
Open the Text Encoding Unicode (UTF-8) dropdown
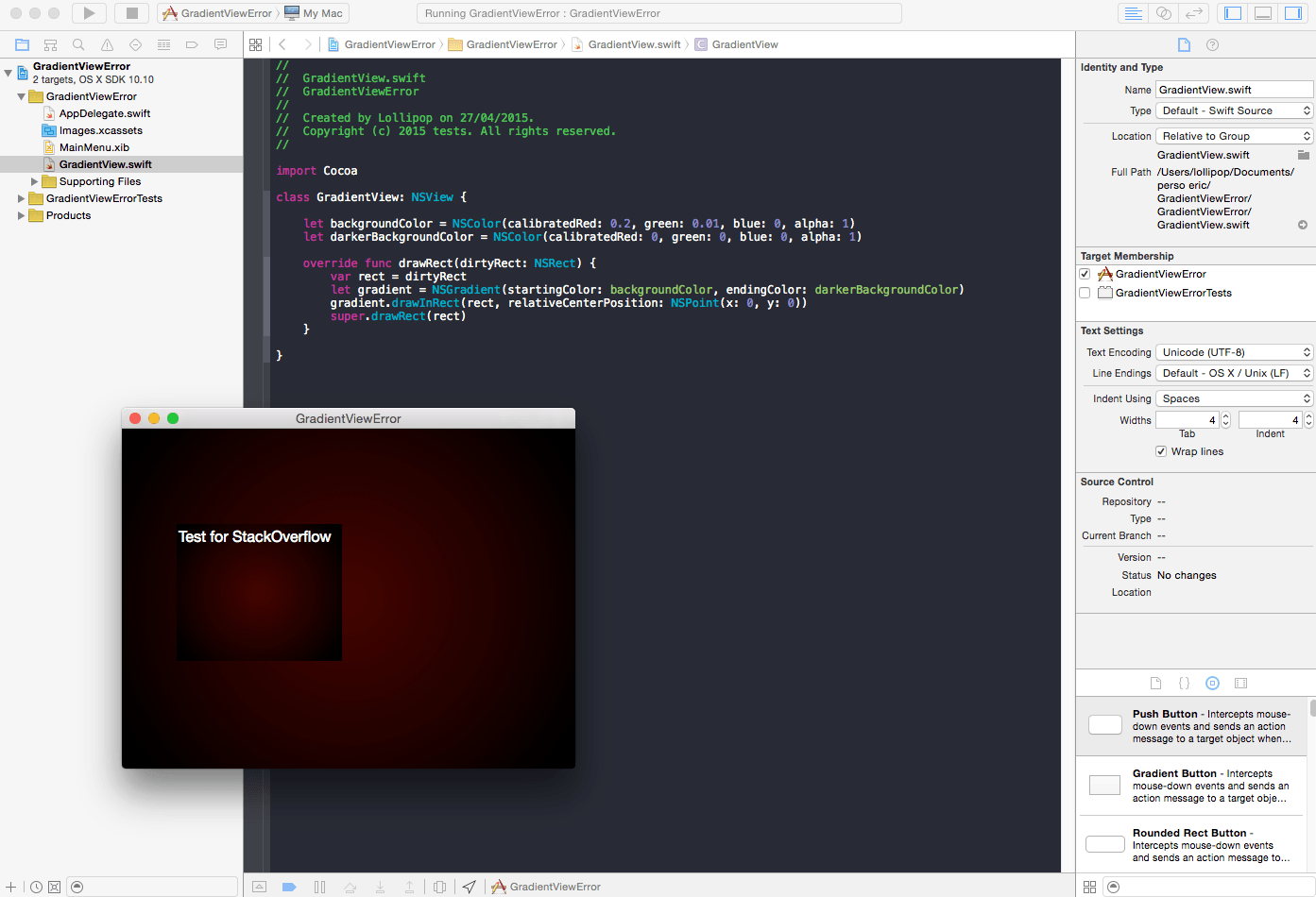pos(1235,352)
